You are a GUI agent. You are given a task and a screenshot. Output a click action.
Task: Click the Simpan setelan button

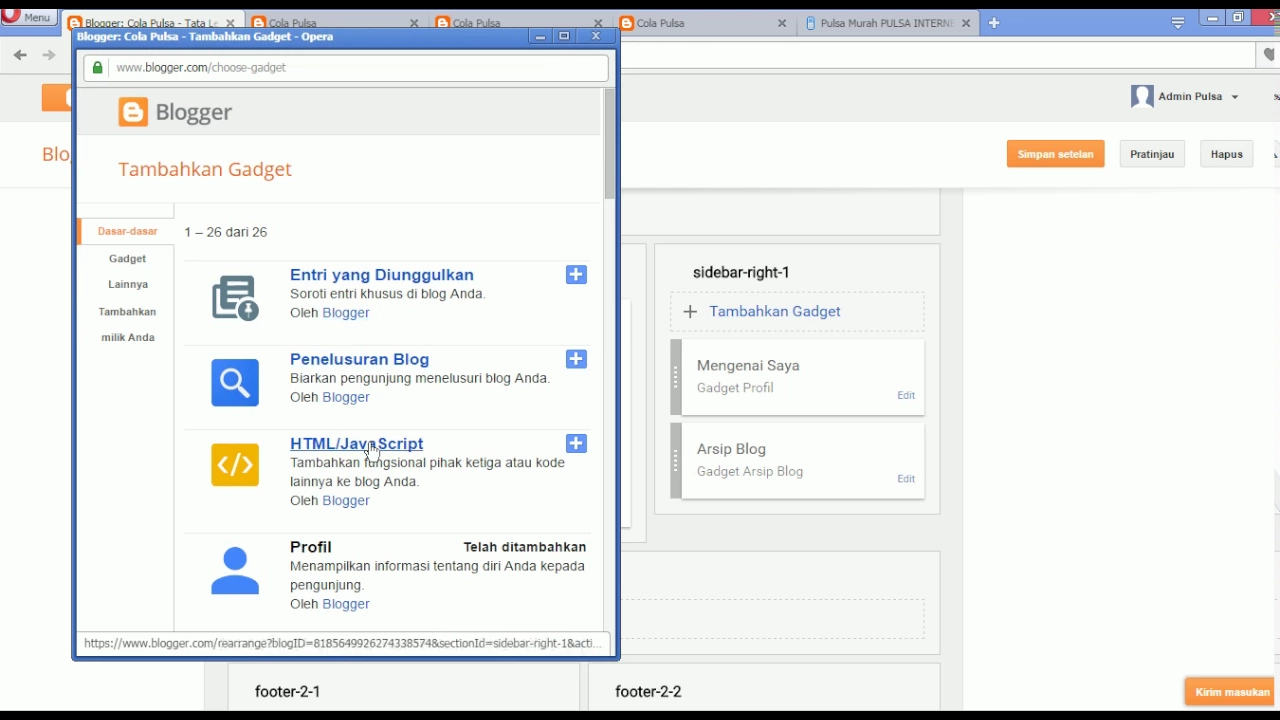coord(1055,154)
